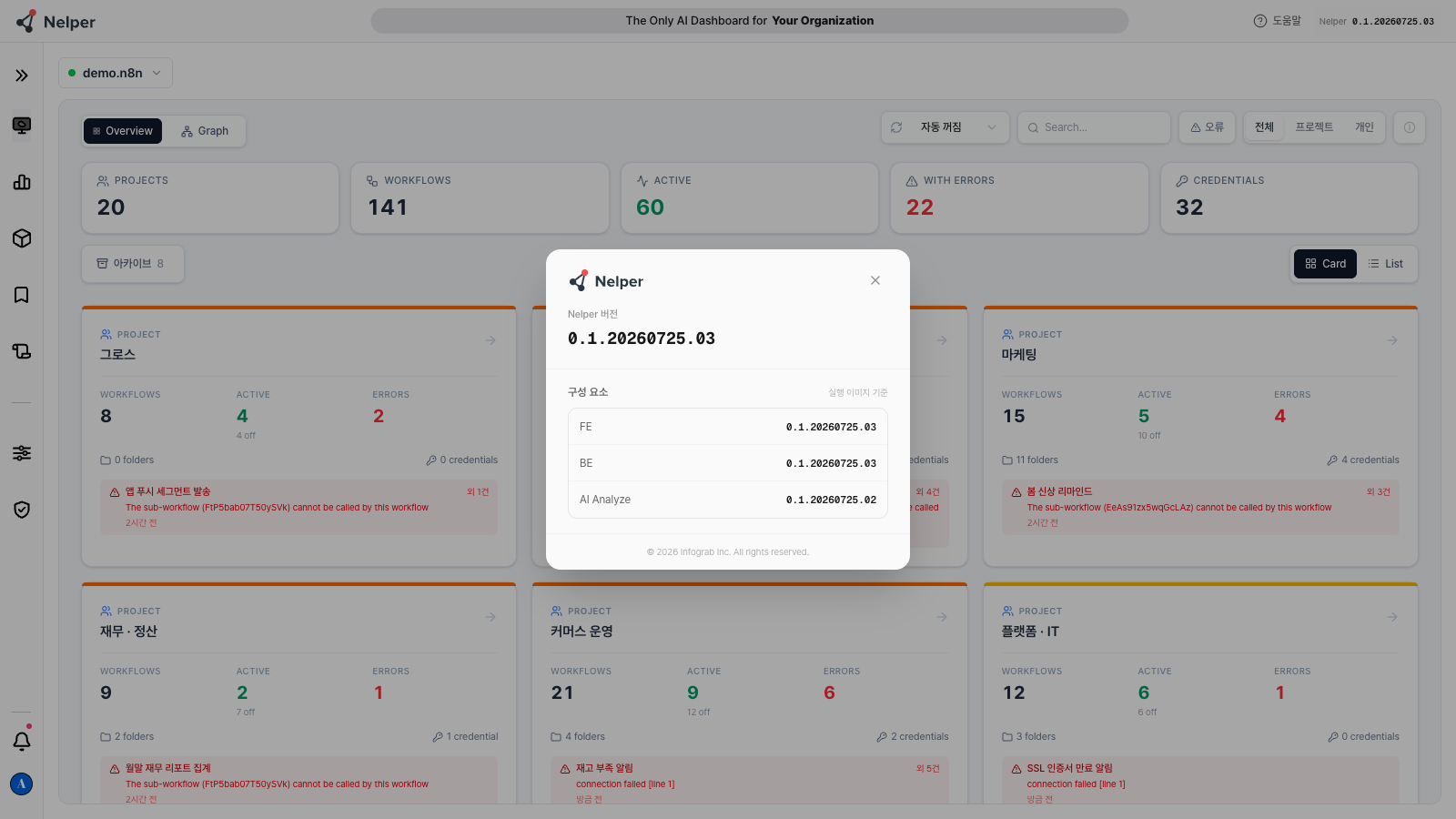Select the AI Analyze component version row

coord(728,500)
